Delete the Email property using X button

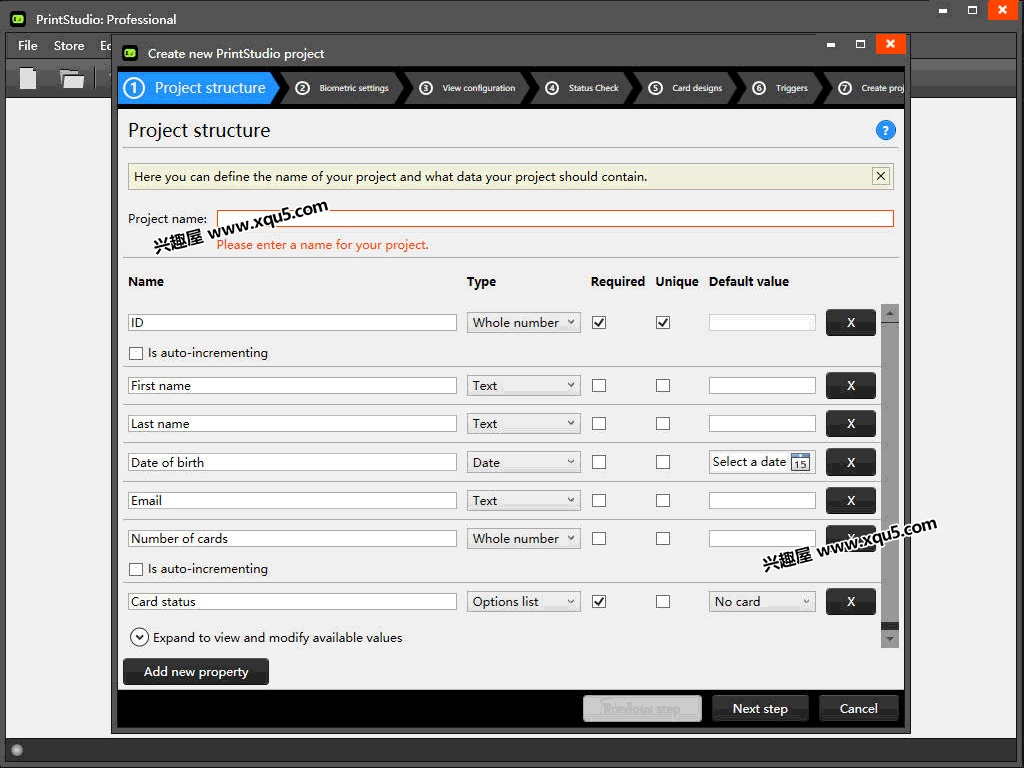coord(850,500)
